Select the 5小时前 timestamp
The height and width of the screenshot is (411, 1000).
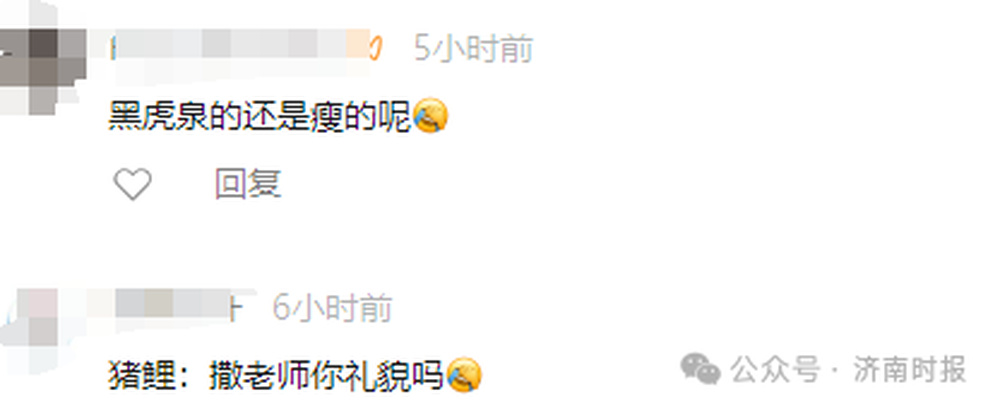point(473,49)
